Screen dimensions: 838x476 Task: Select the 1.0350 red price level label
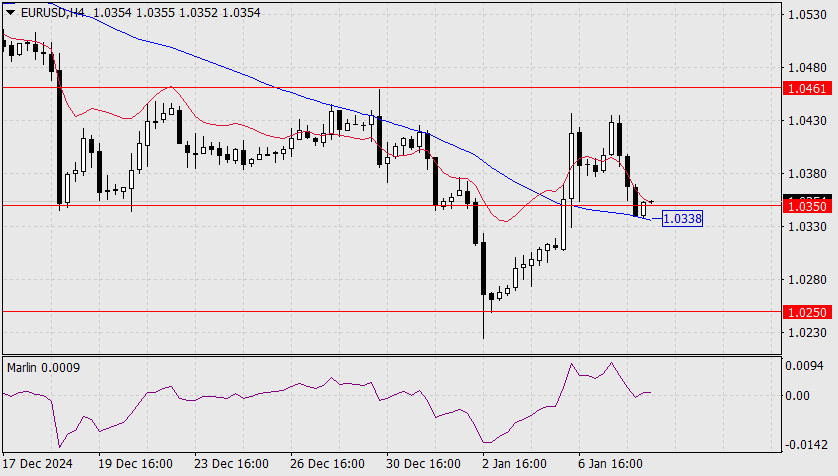(x=807, y=207)
